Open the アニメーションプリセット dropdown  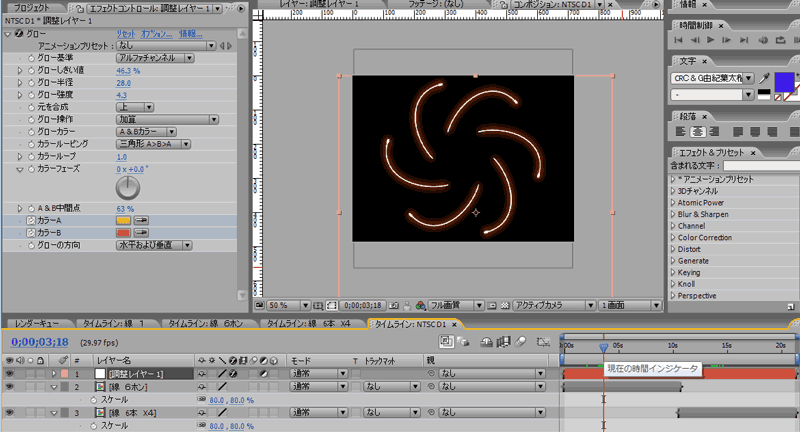[x=166, y=46]
